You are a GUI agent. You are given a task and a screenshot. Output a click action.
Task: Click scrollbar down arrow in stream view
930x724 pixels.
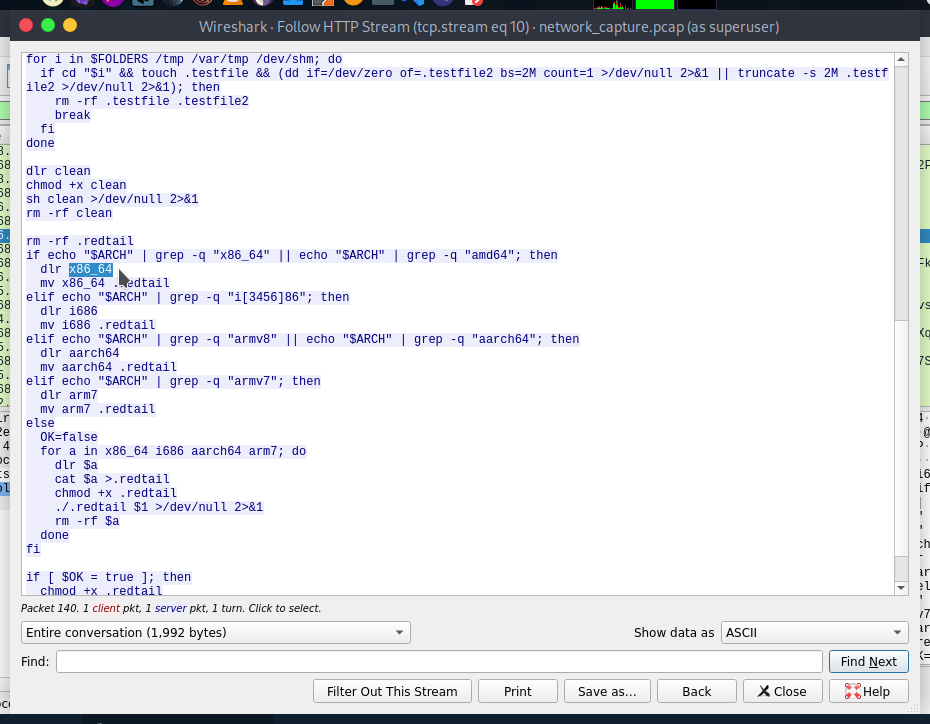click(x=901, y=587)
